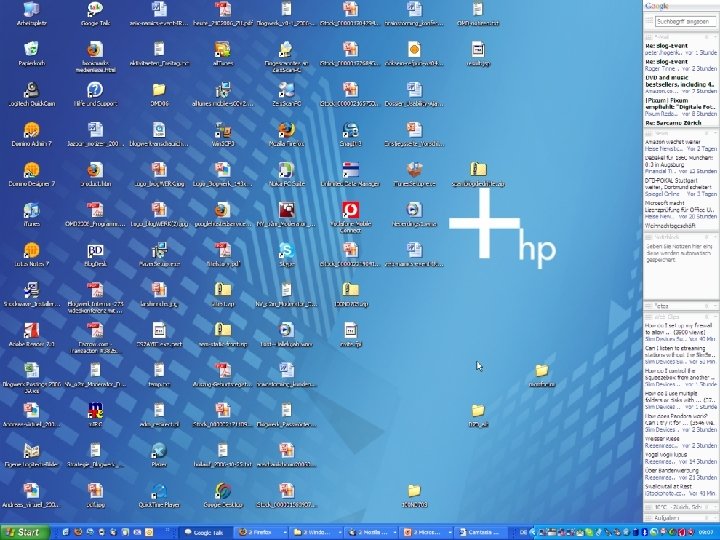Expand the Fotos panel header in the sidebar

click(x=681, y=306)
